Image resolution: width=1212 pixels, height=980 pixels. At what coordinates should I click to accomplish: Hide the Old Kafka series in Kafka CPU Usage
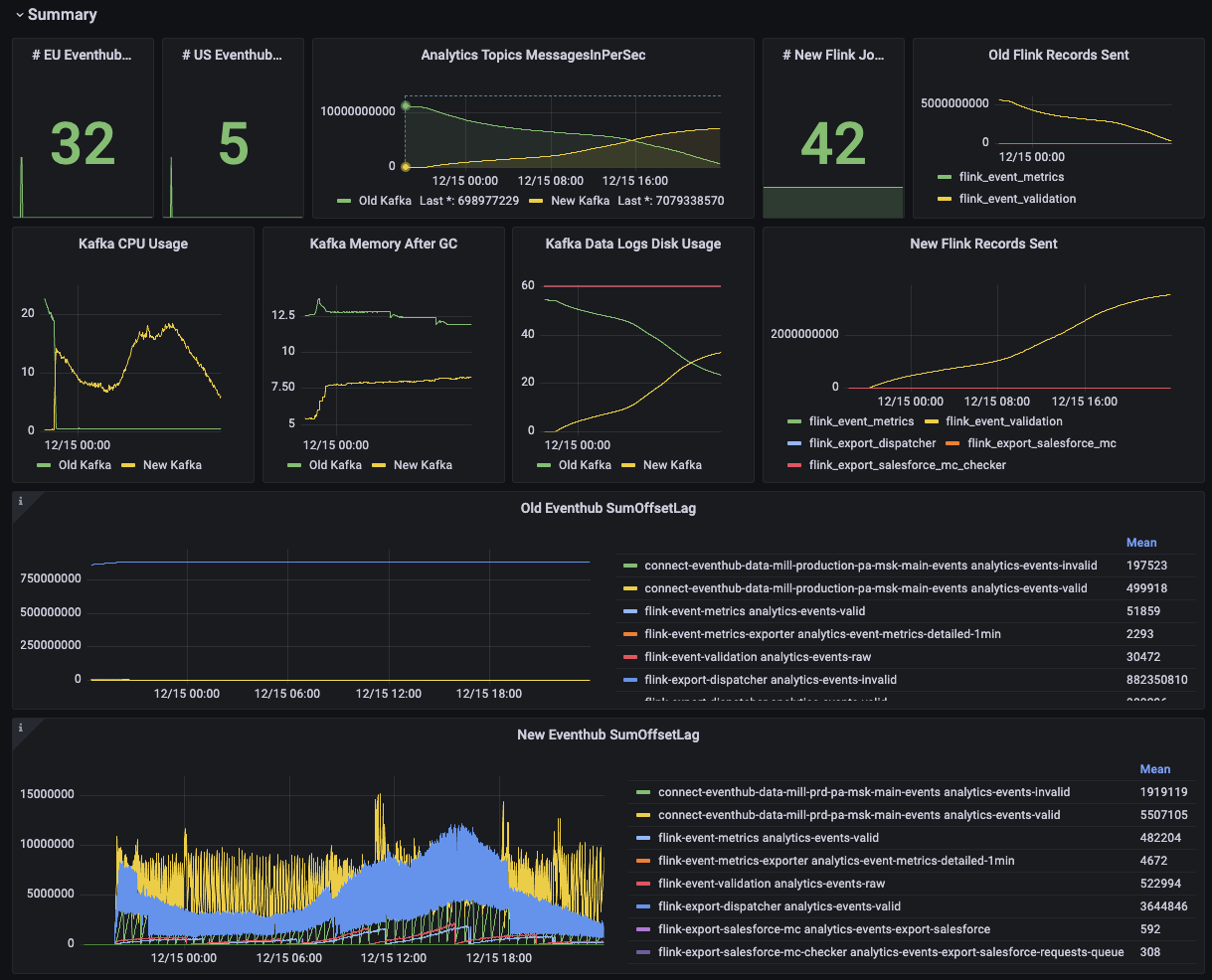(x=87, y=464)
